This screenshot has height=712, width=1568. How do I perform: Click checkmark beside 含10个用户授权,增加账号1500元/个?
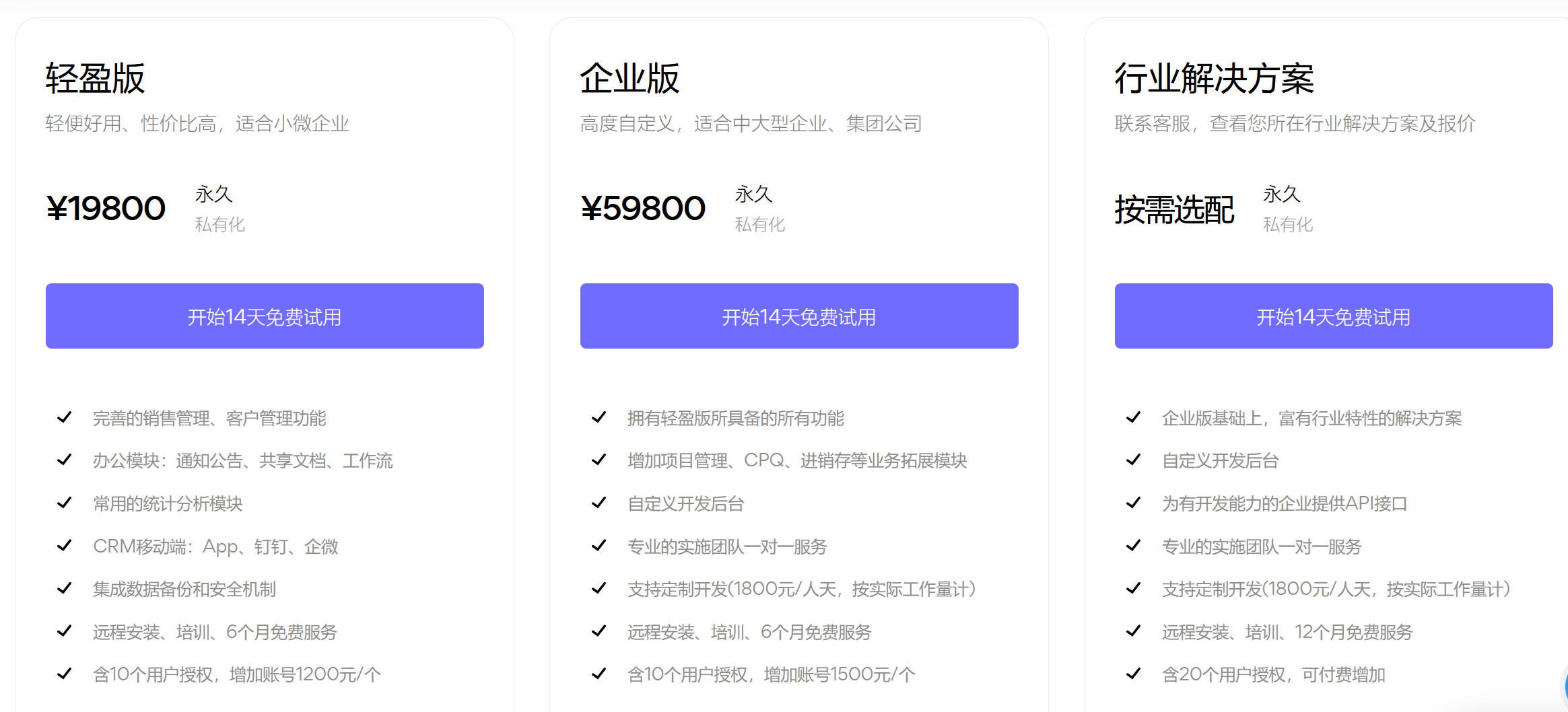click(599, 674)
